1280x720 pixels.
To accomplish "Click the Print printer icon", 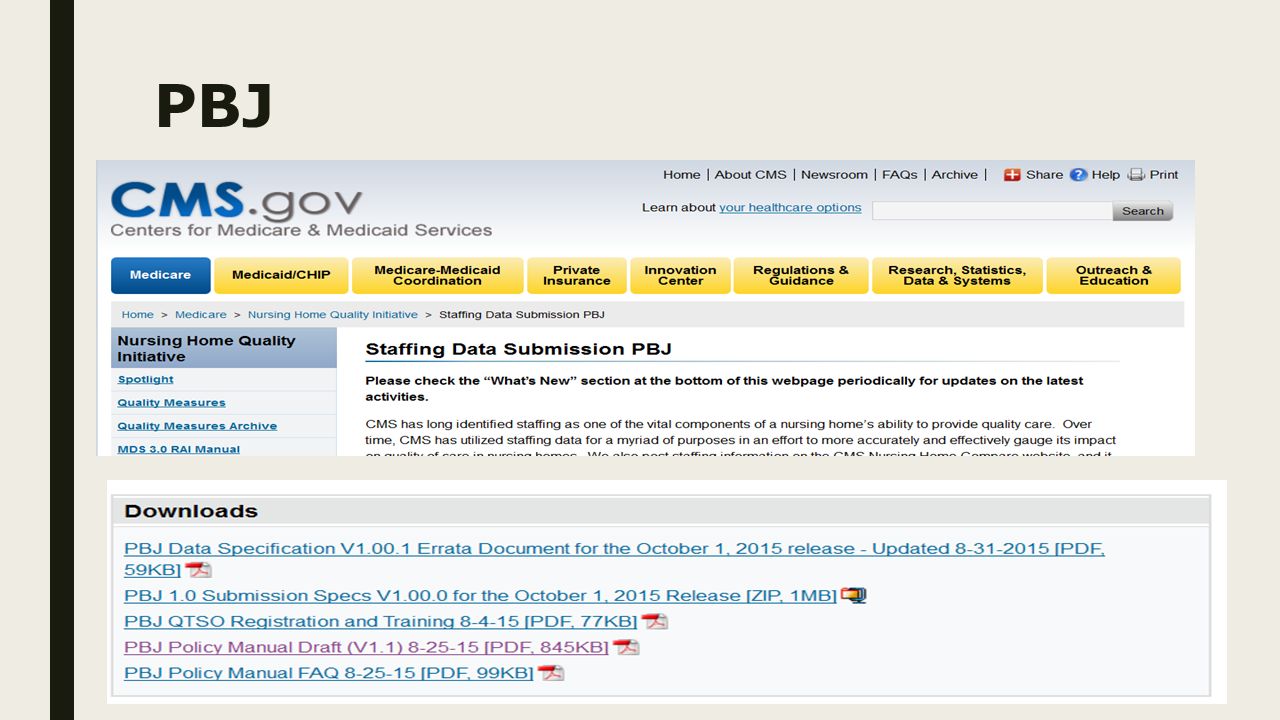I will click(x=1136, y=174).
